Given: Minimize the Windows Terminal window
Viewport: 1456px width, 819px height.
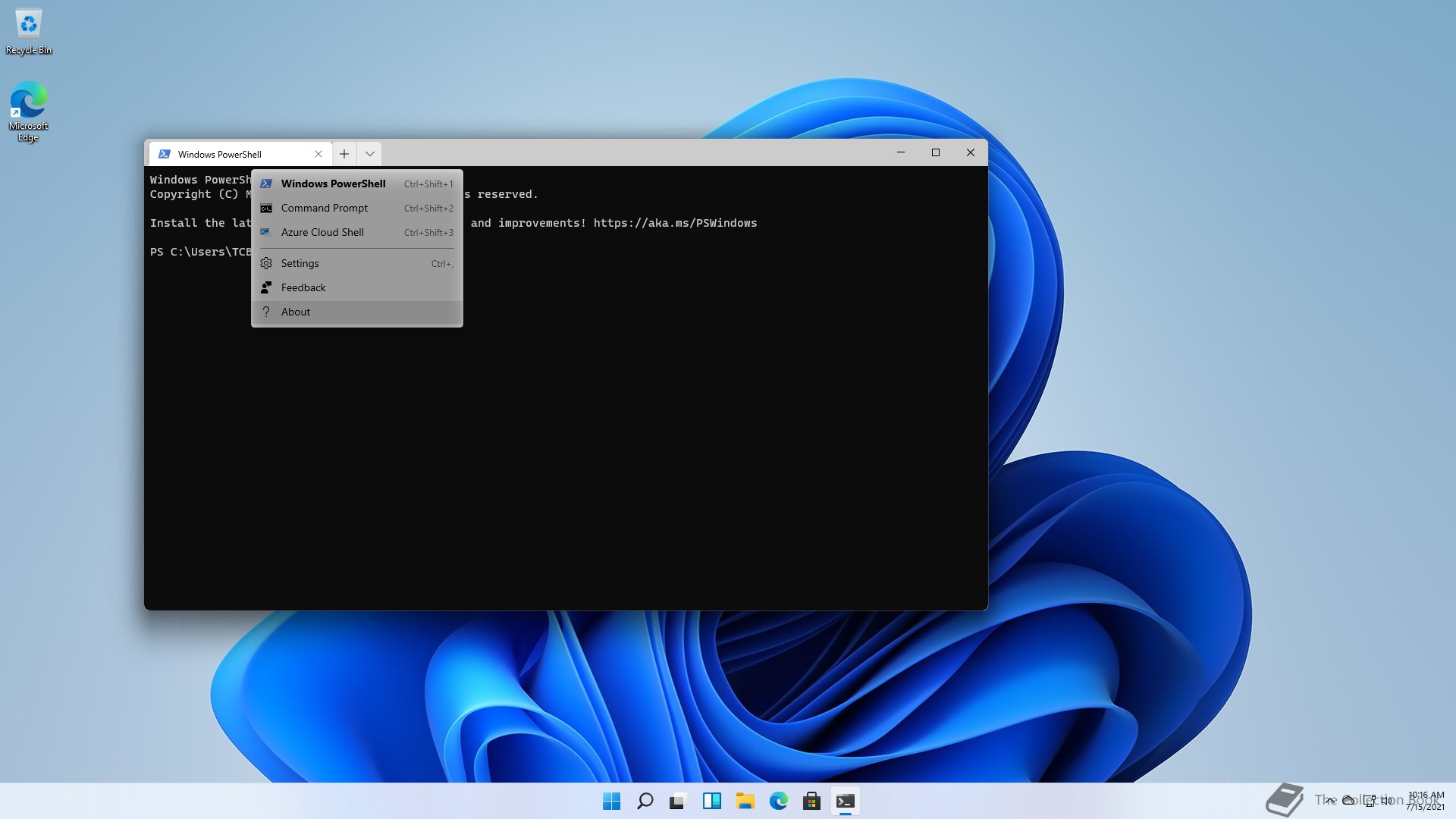Looking at the screenshot, I should click(901, 152).
